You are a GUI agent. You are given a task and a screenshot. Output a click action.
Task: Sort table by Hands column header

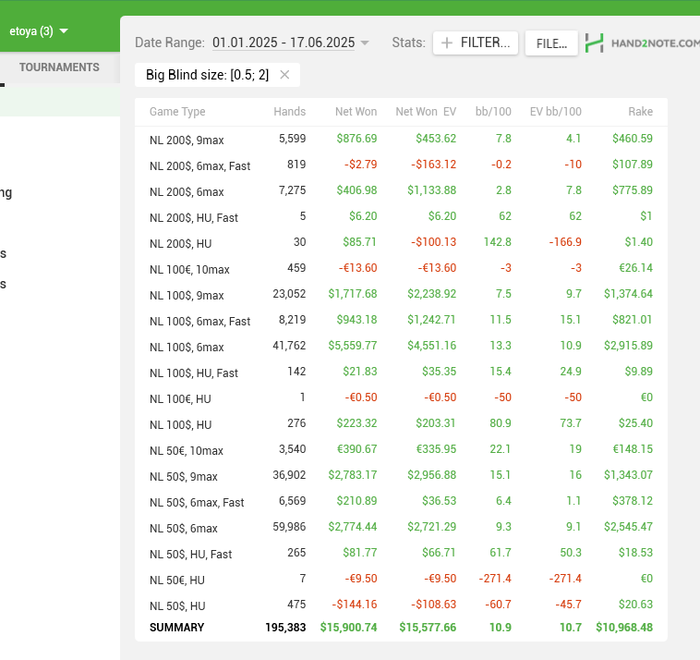point(289,111)
